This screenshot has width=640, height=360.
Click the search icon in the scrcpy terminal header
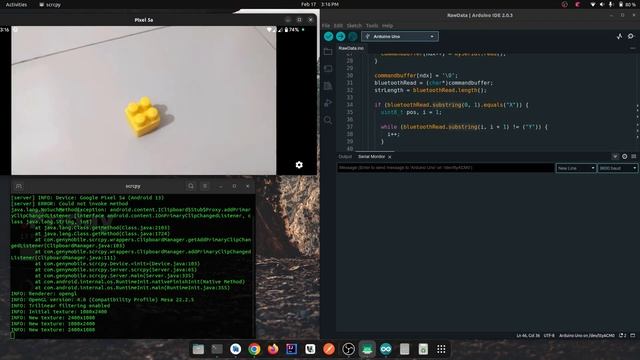point(191,186)
